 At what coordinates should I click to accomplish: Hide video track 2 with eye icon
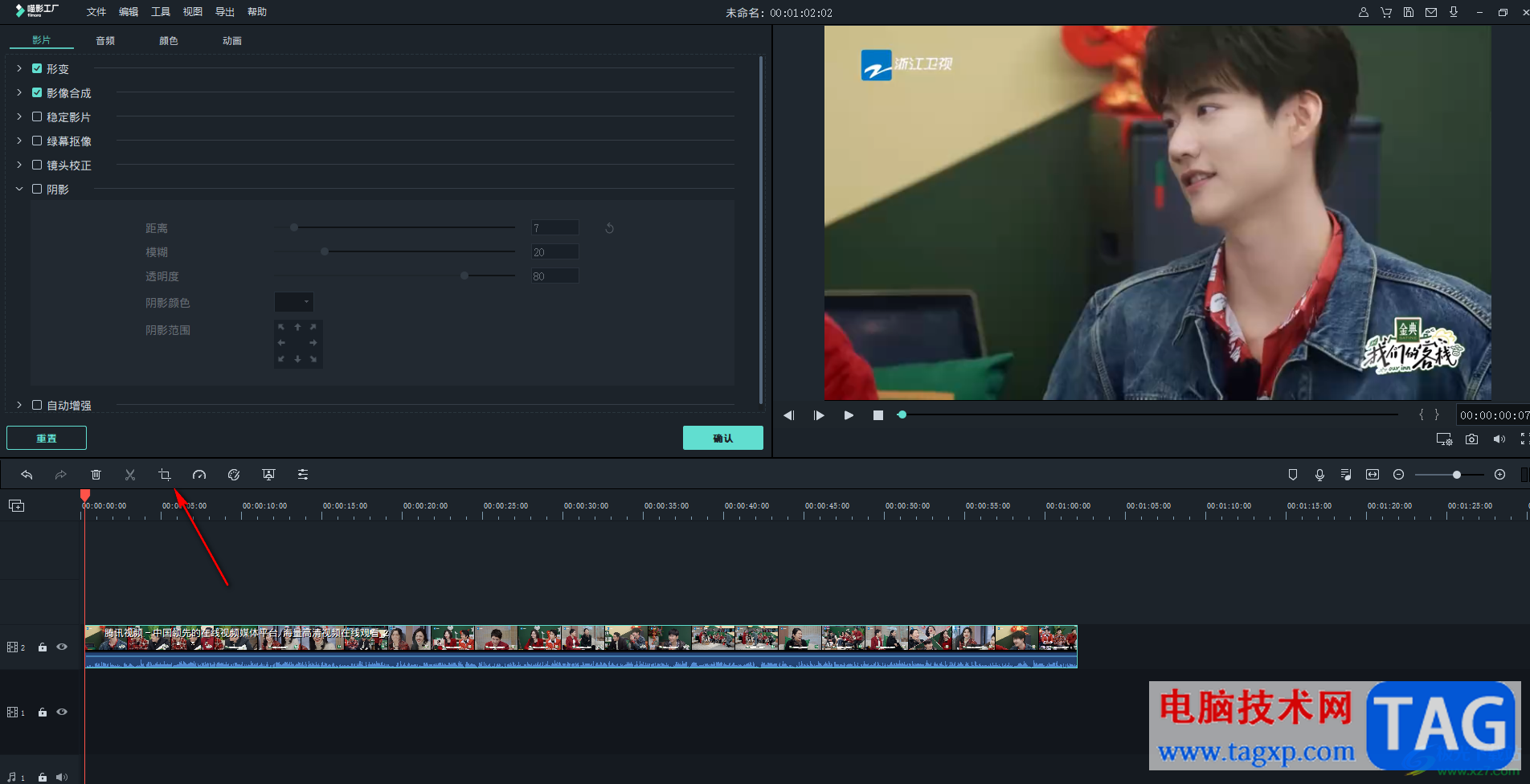(x=62, y=647)
